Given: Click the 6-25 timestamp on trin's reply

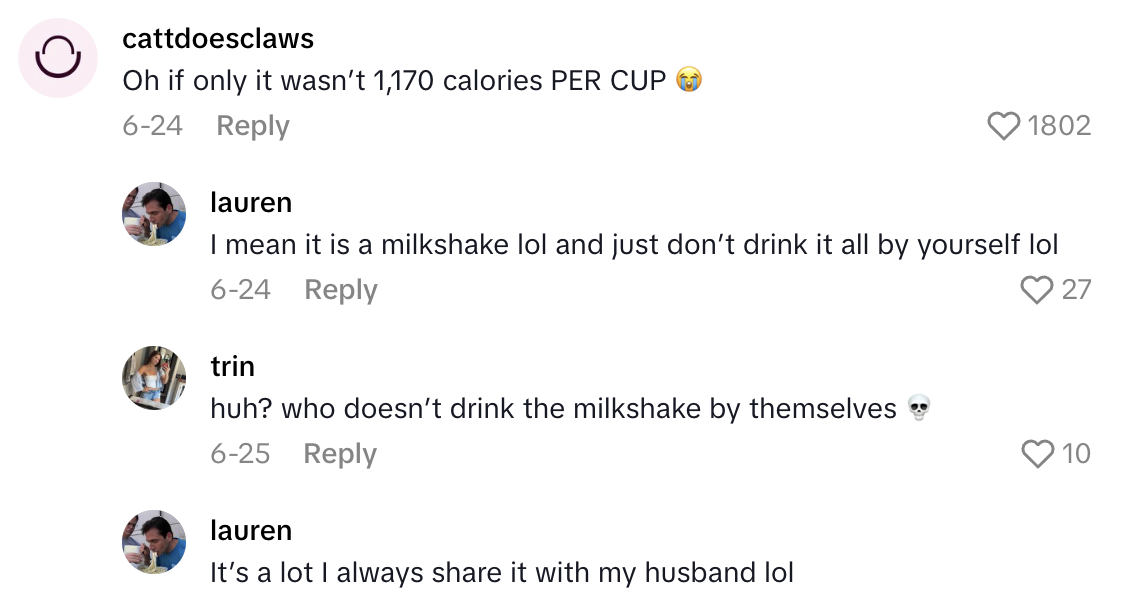Looking at the screenshot, I should point(241,453).
